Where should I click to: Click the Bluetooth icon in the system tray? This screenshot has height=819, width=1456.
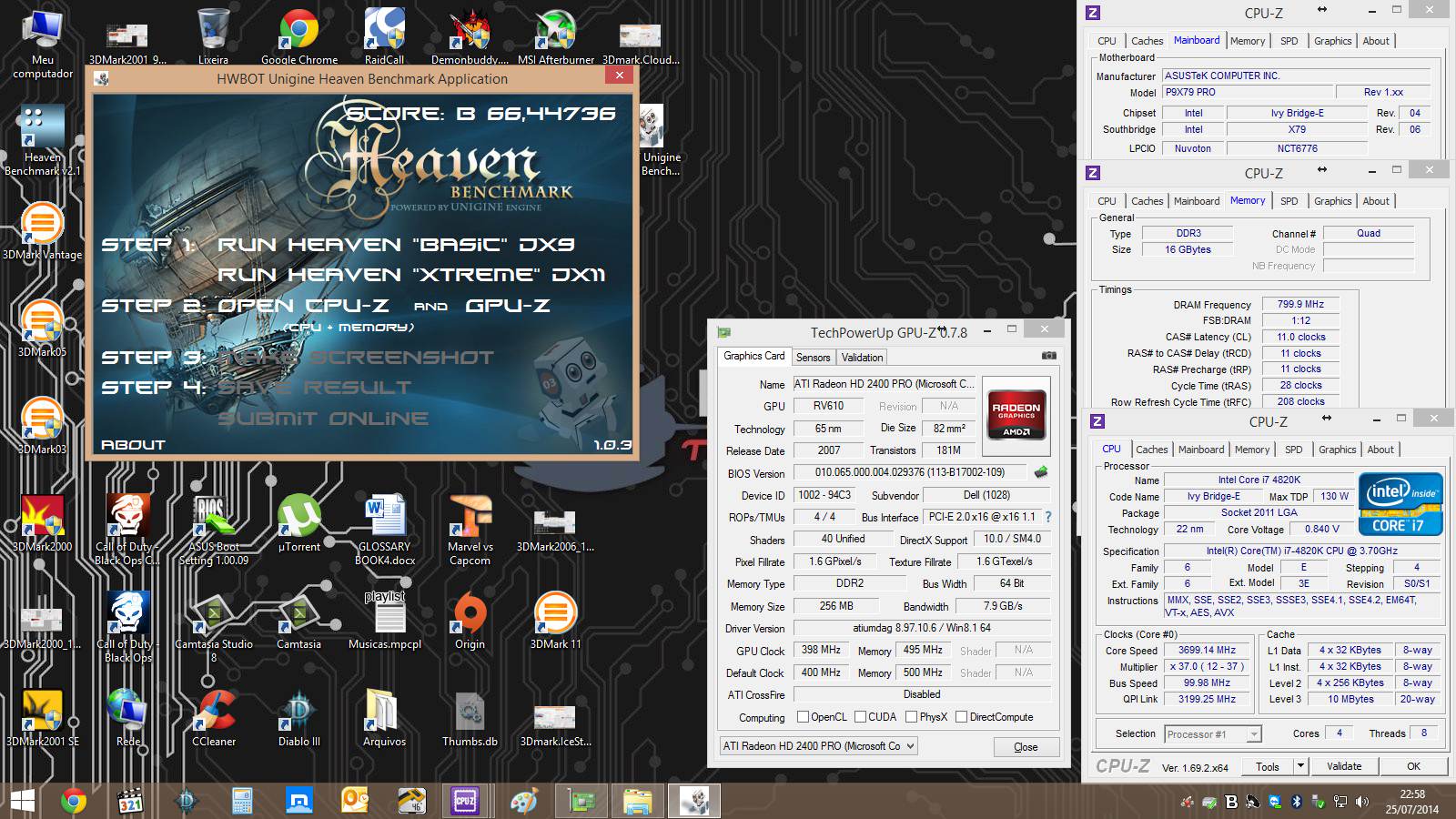[1297, 802]
